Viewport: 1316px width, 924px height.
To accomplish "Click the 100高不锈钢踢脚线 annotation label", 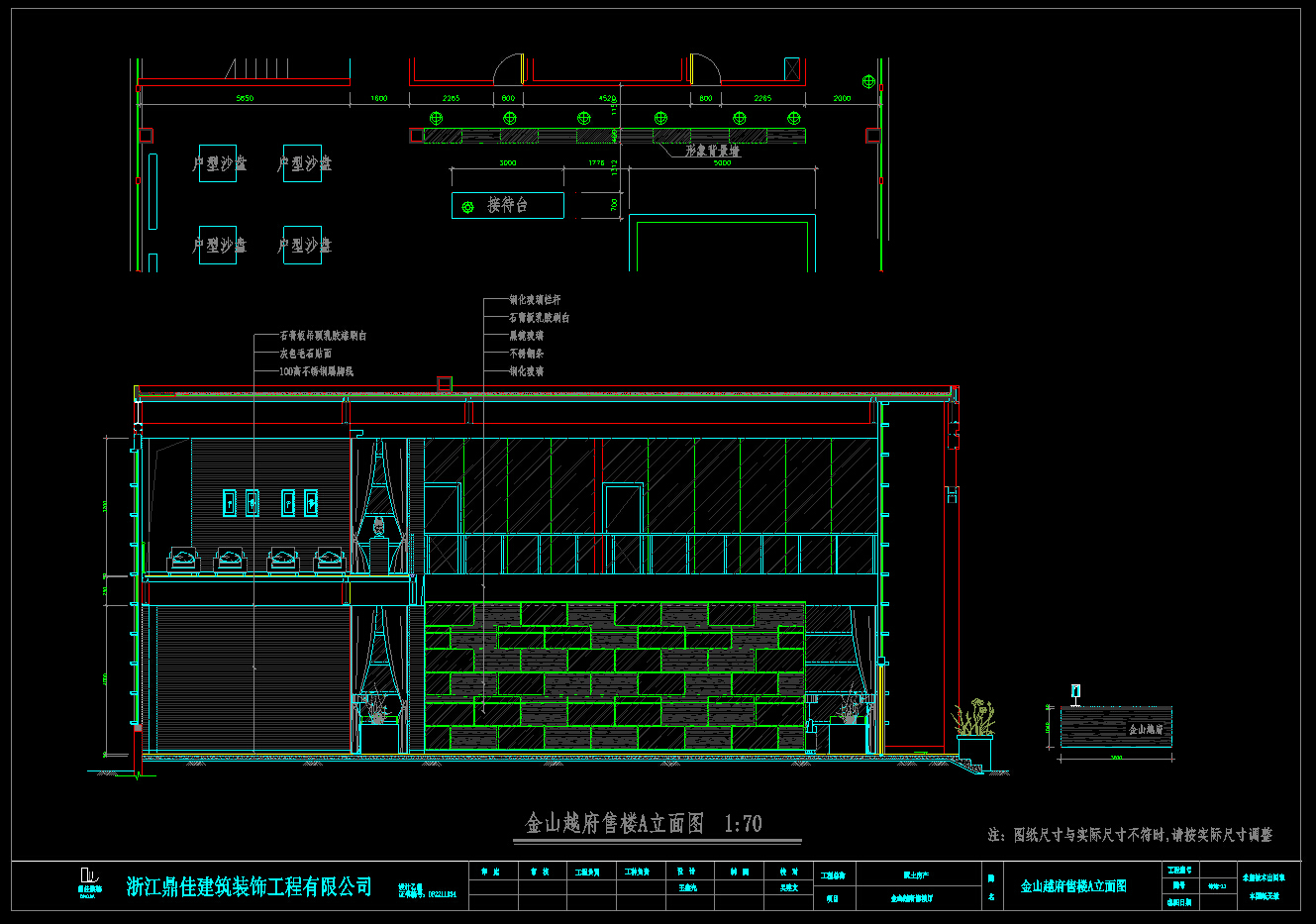I will click(x=317, y=371).
